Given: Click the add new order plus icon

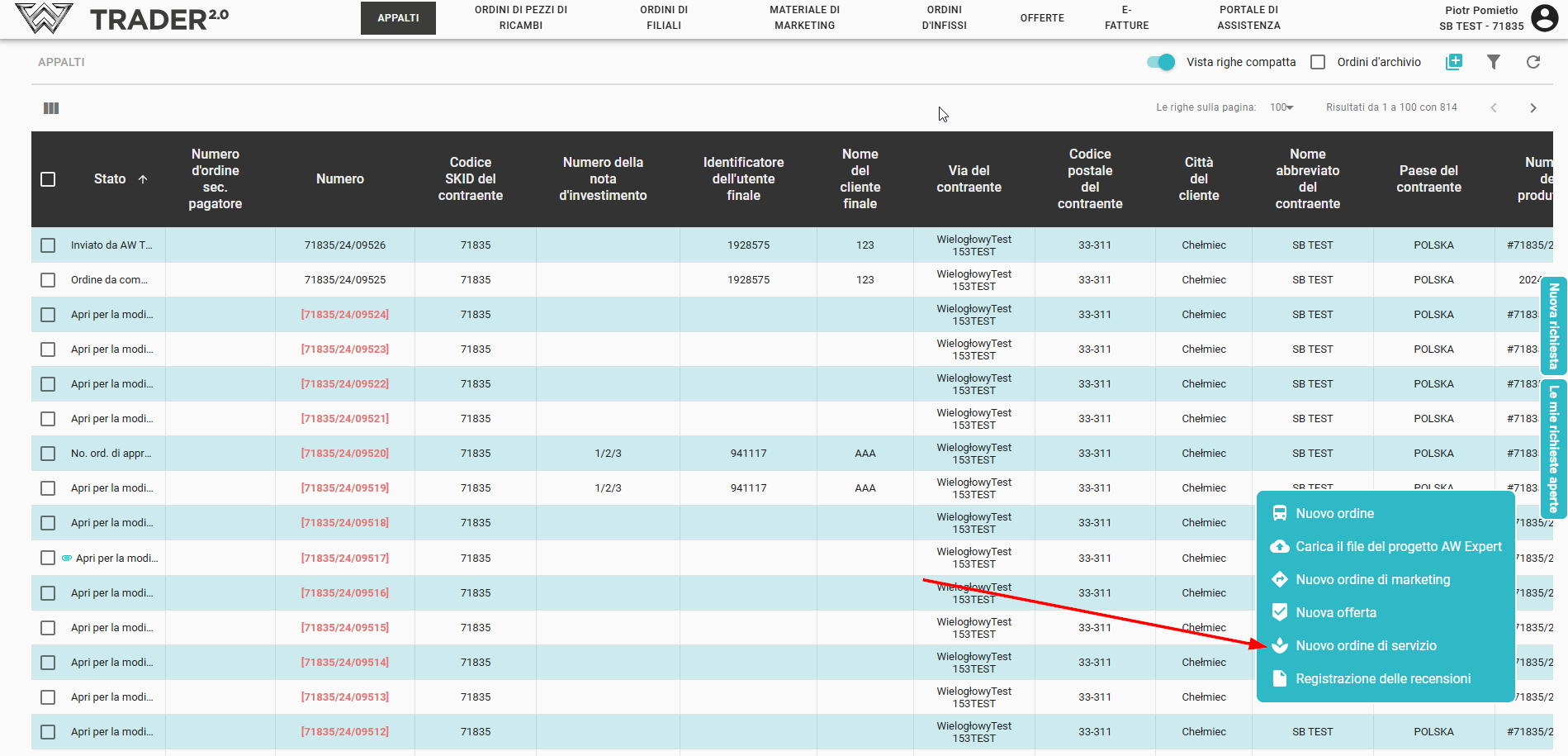Looking at the screenshot, I should (x=1454, y=62).
